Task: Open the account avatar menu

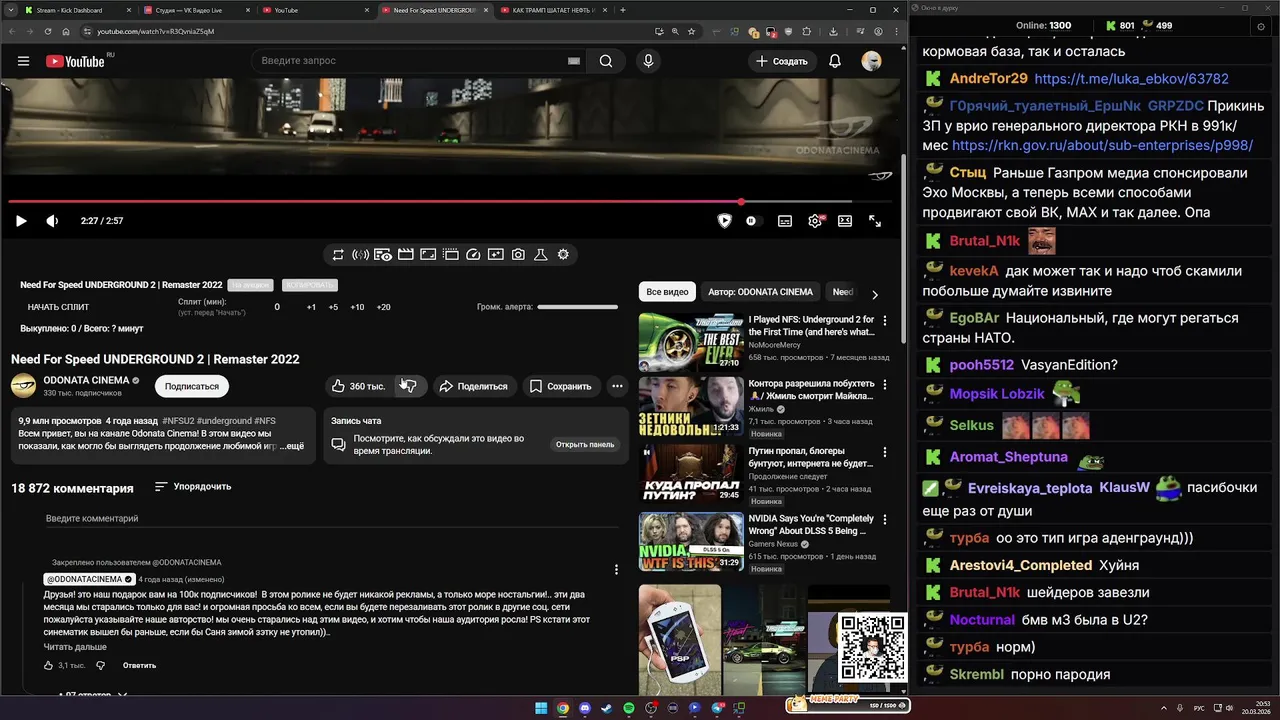Action: pyautogui.click(x=872, y=61)
